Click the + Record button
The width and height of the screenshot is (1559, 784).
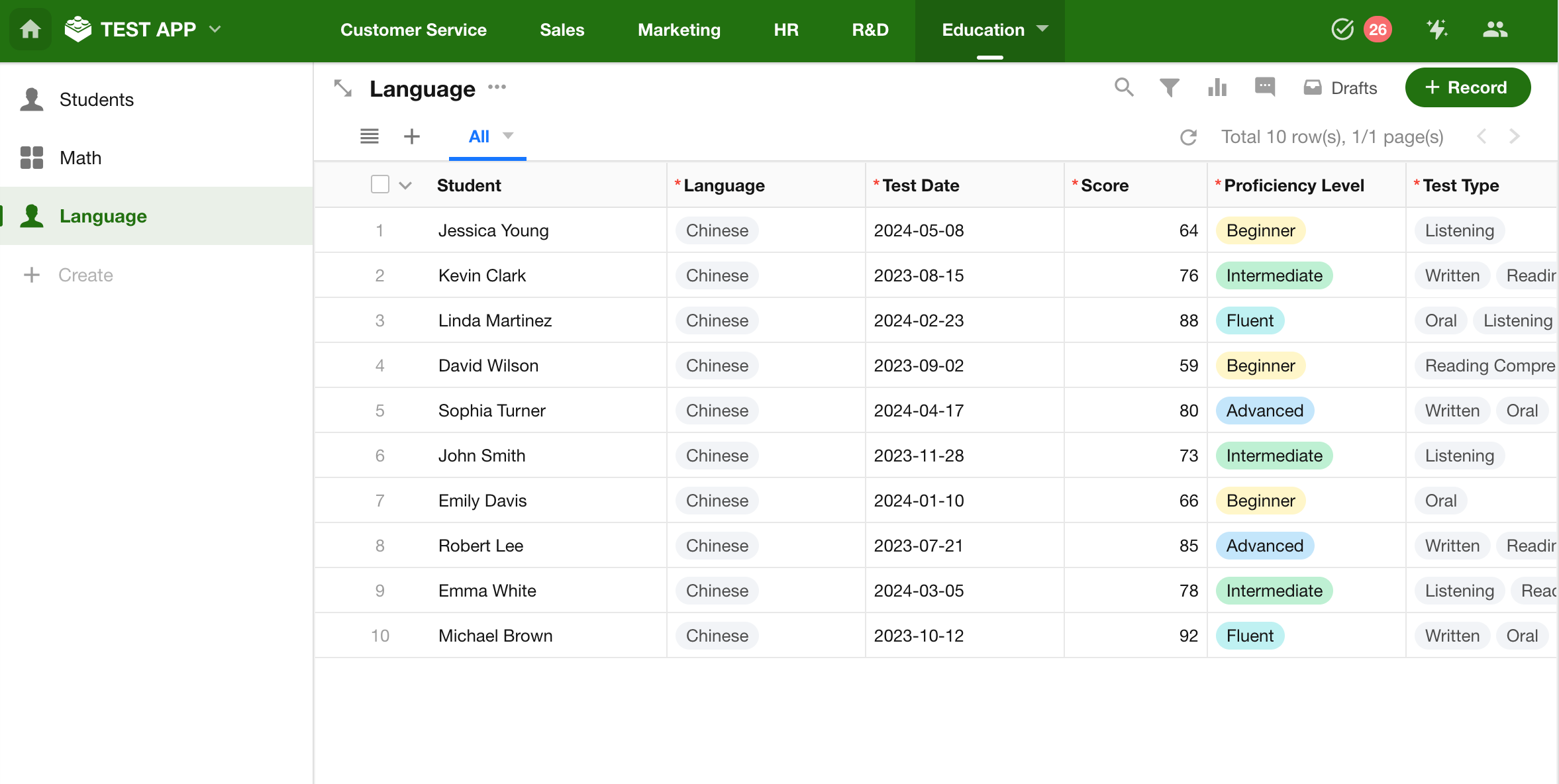(x=1468, y=87)
